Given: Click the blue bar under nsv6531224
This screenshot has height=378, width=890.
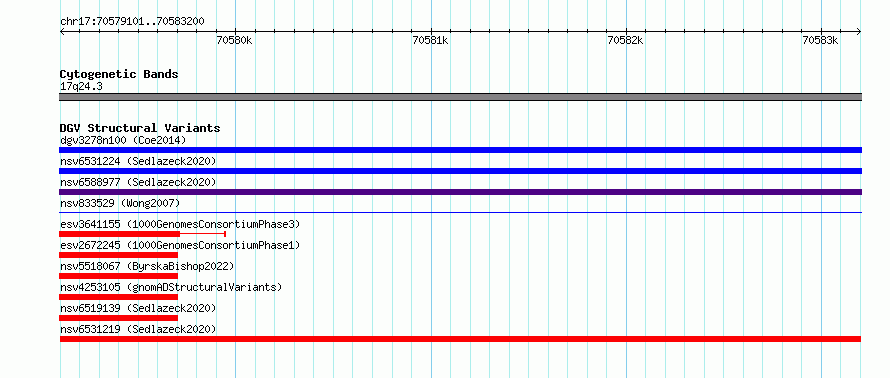Looking at the screenshot, I should click(460, 171).
